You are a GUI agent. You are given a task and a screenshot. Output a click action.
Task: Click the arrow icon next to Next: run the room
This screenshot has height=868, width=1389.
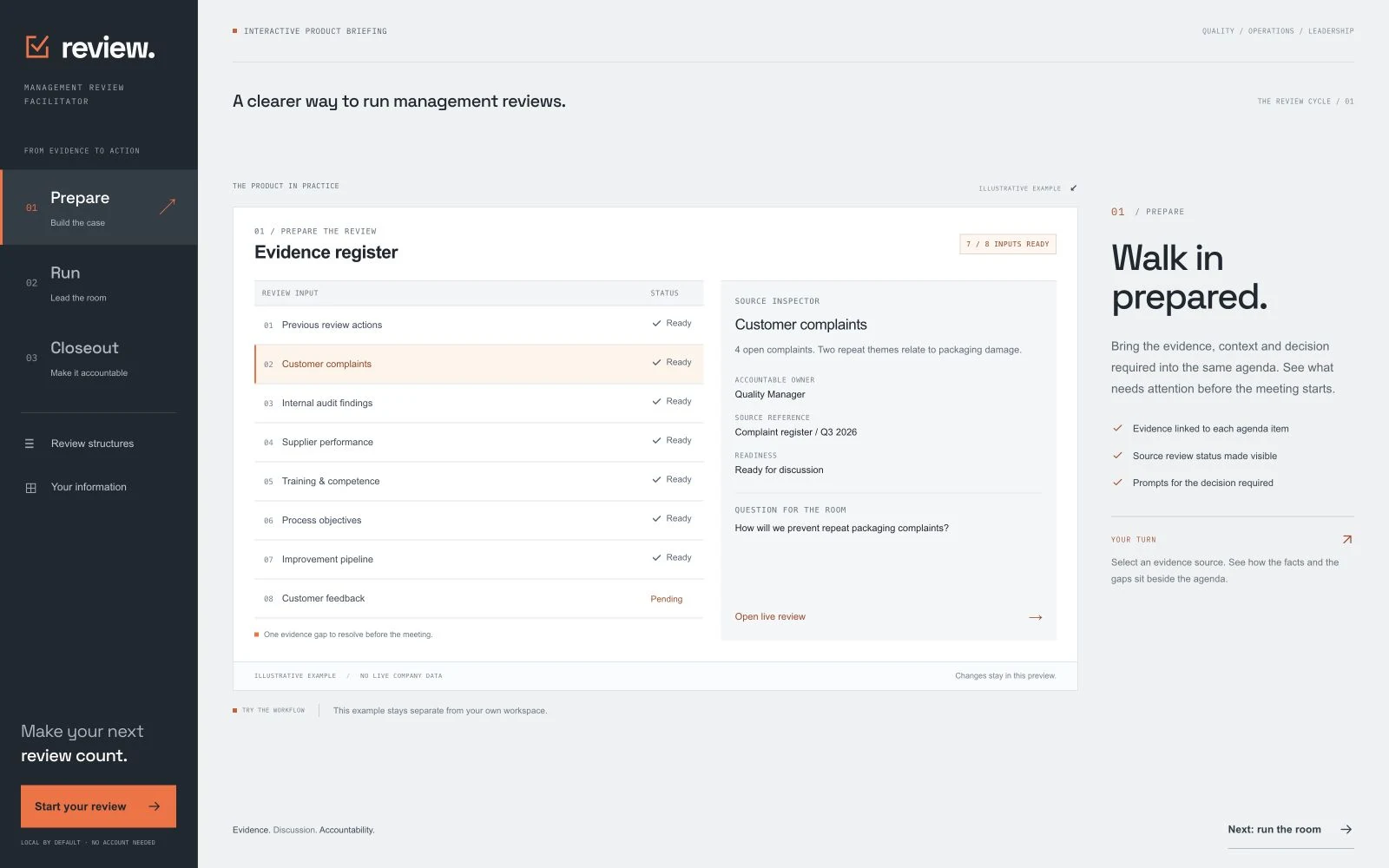pos(1346,830)
